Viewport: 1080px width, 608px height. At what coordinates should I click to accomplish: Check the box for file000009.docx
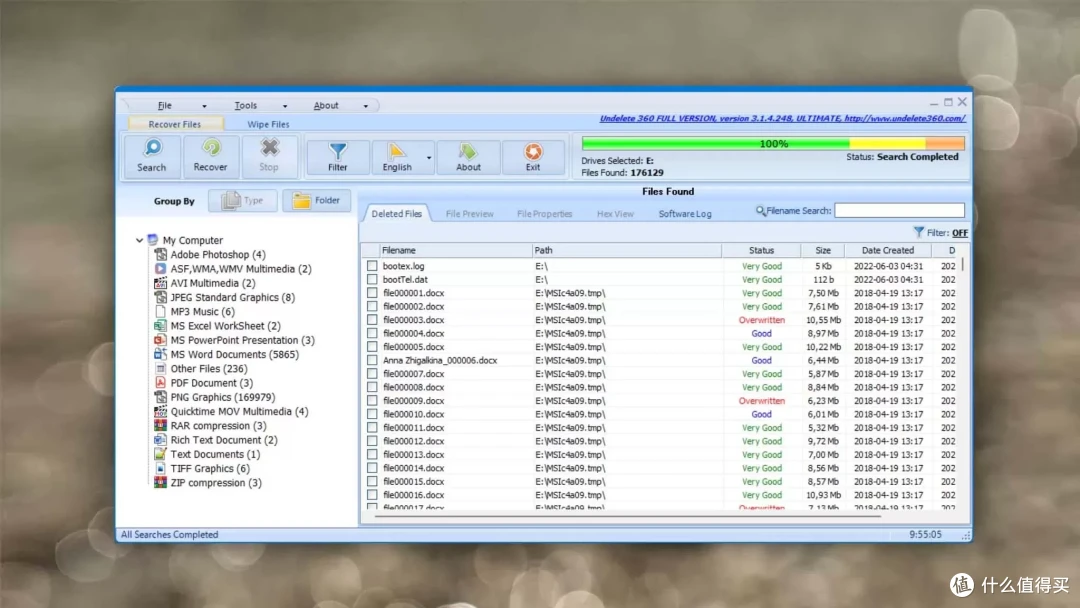coord(372,401)
